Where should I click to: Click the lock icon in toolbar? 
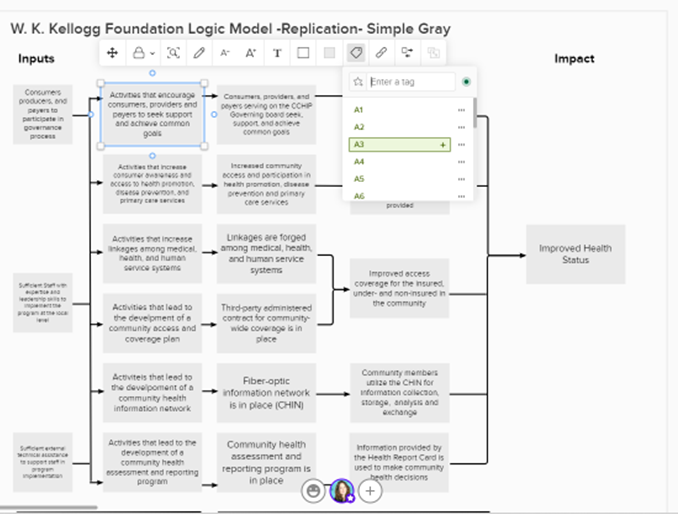(138, 53)
